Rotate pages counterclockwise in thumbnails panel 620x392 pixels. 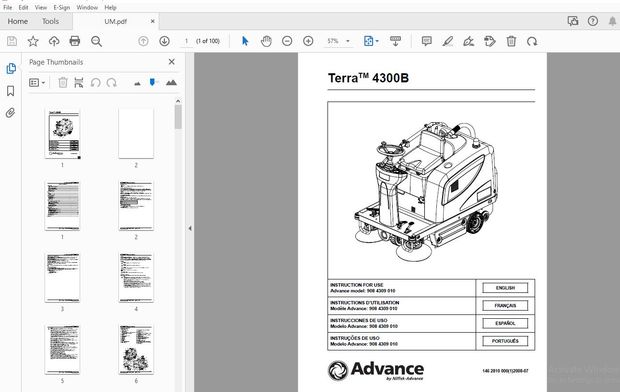coord(95,82)
